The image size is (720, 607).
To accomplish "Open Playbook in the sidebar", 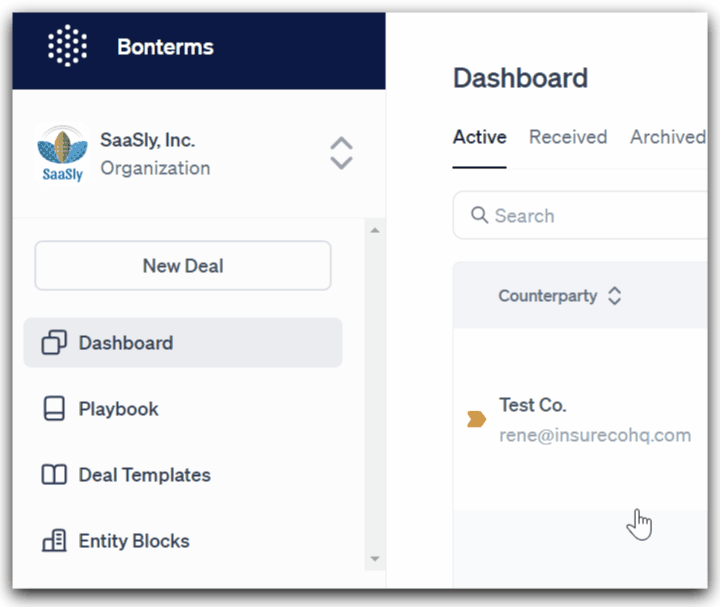I will point(183,409).
